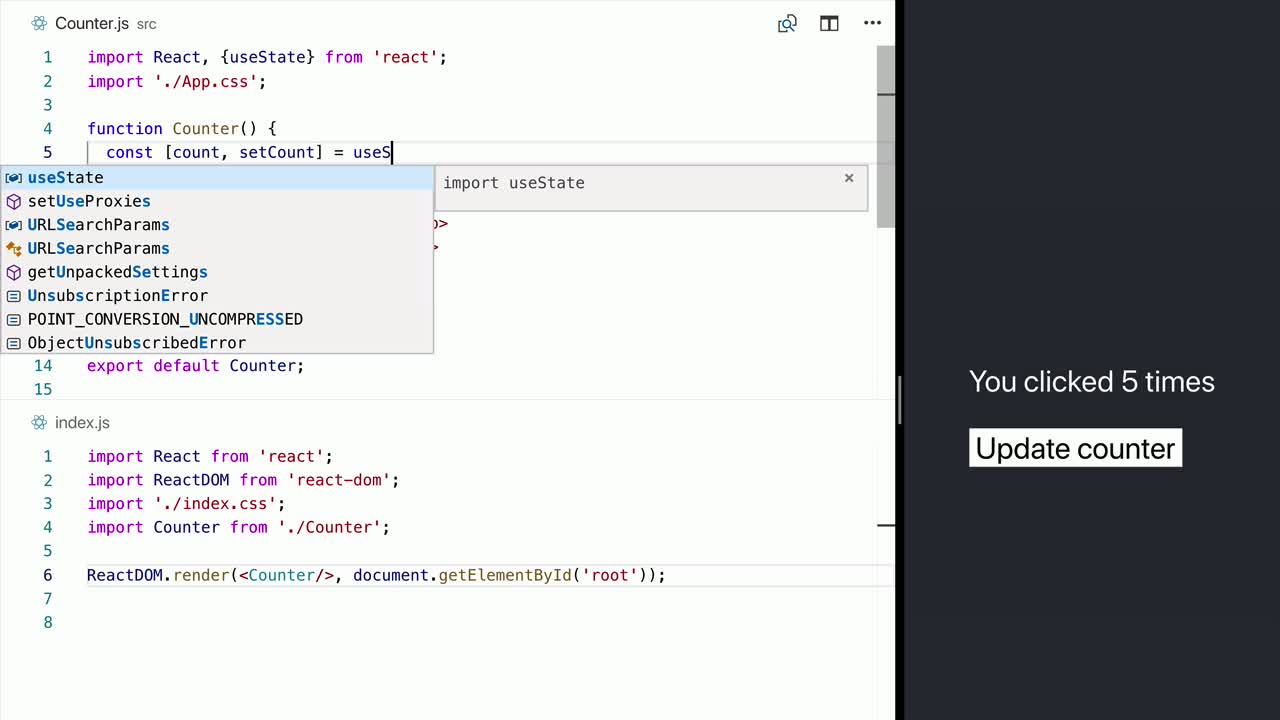Open the more actions ellipsis icon

pos(872,23)
